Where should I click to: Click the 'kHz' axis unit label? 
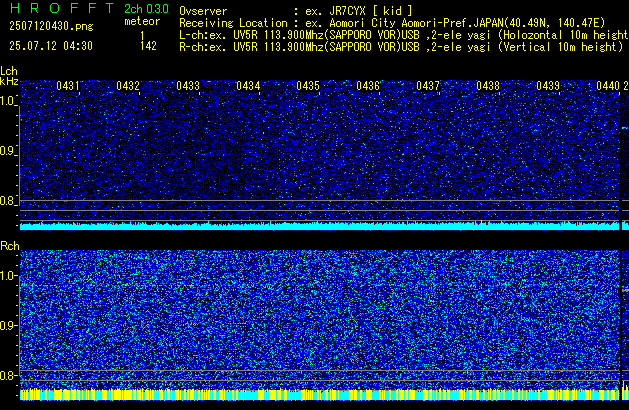coord(9,81)
